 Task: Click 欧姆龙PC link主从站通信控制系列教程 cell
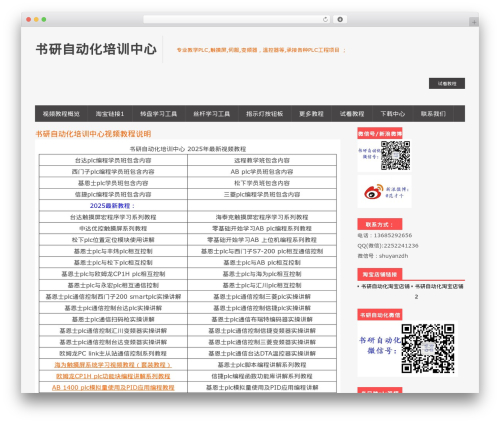tap(113, 353)
